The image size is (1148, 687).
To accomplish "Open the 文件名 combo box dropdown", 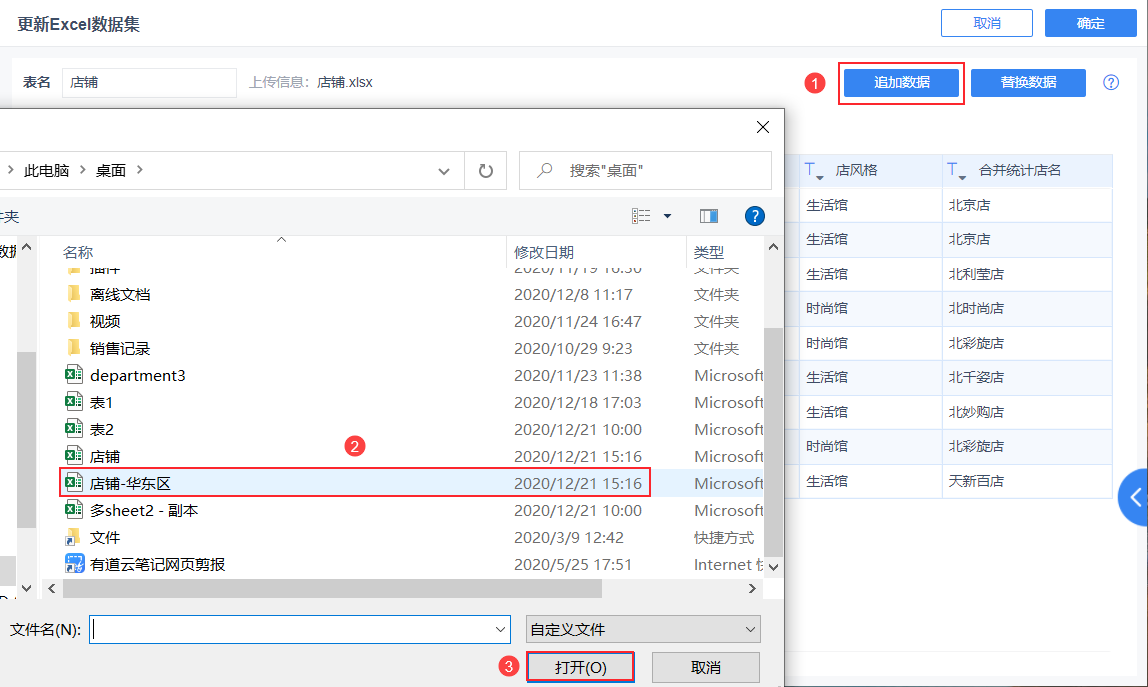I will click(500, 629).
